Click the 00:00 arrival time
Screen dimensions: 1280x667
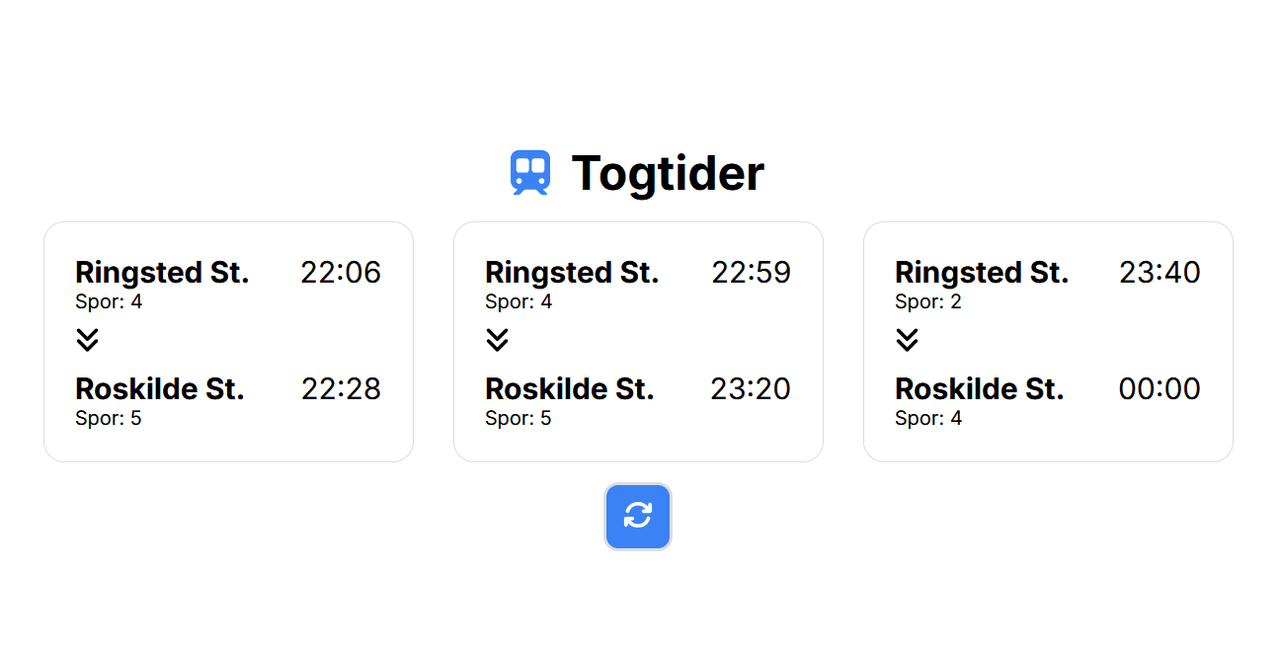(1159, 388)
